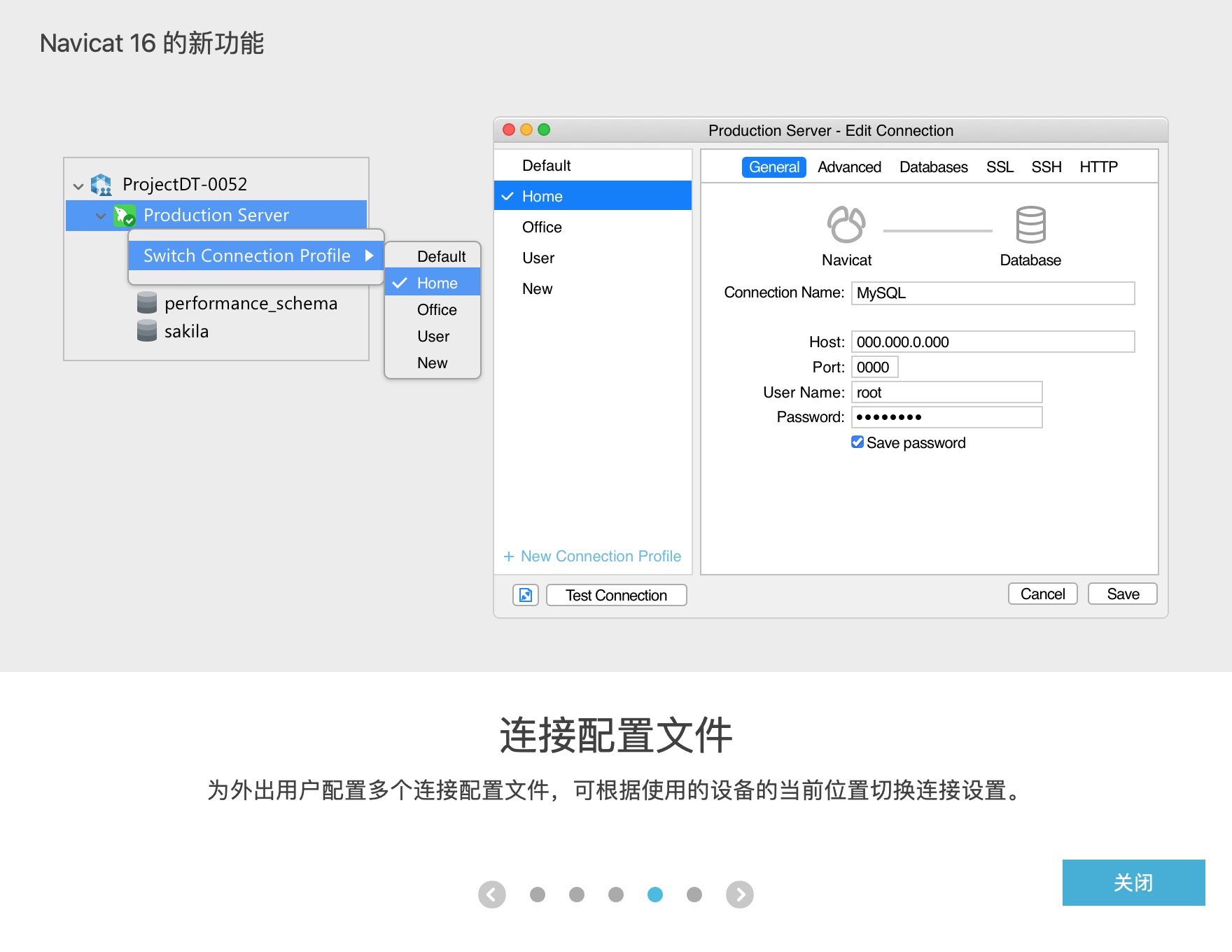Click the performance_schema database icon
This screenshot has width=1232, height=952.
(146, 302)
